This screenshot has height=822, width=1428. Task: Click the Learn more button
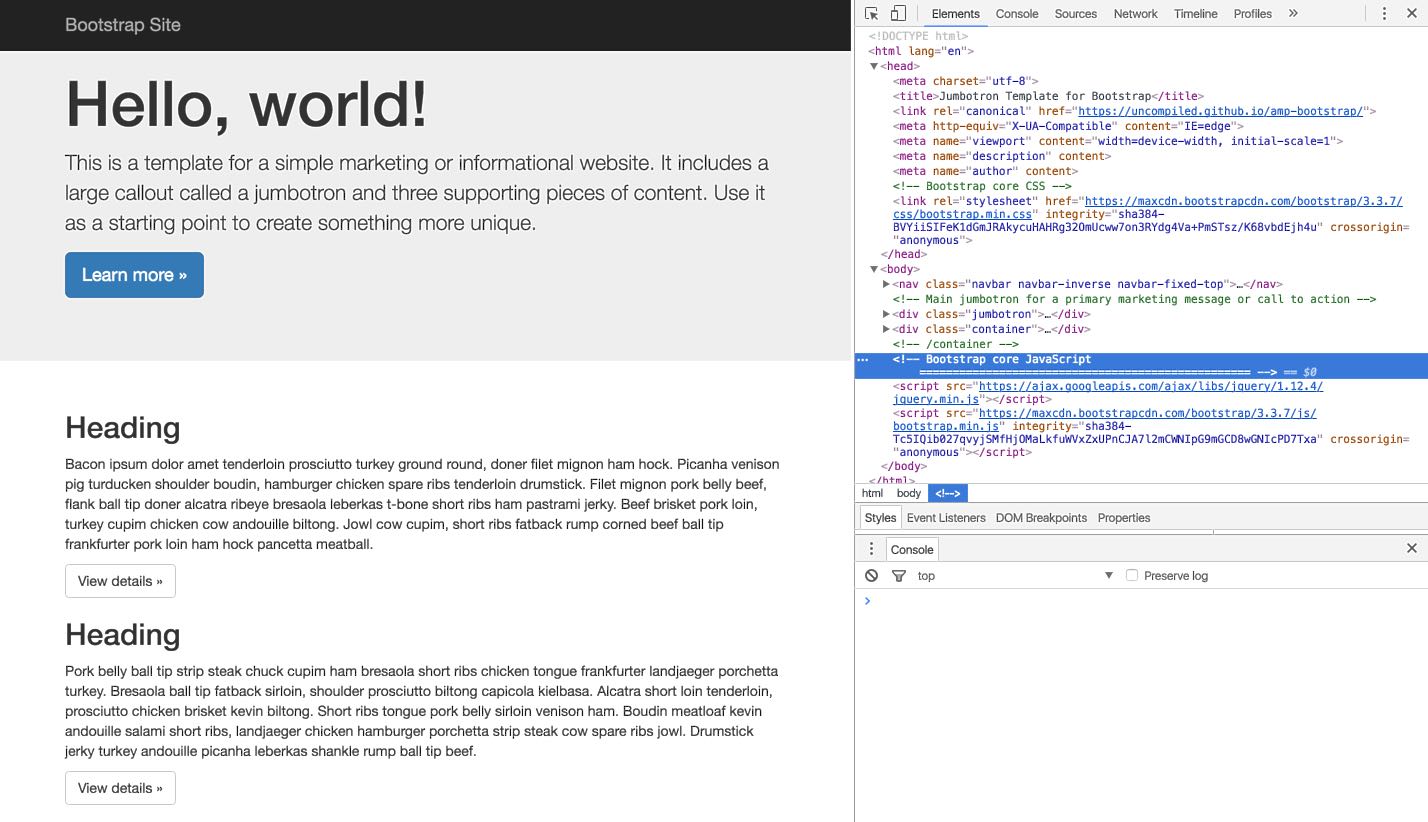point(134,275)
